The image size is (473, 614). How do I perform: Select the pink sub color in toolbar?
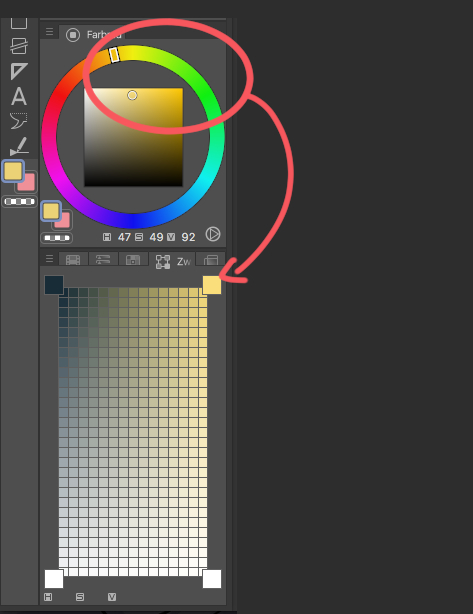coord(27,183)
